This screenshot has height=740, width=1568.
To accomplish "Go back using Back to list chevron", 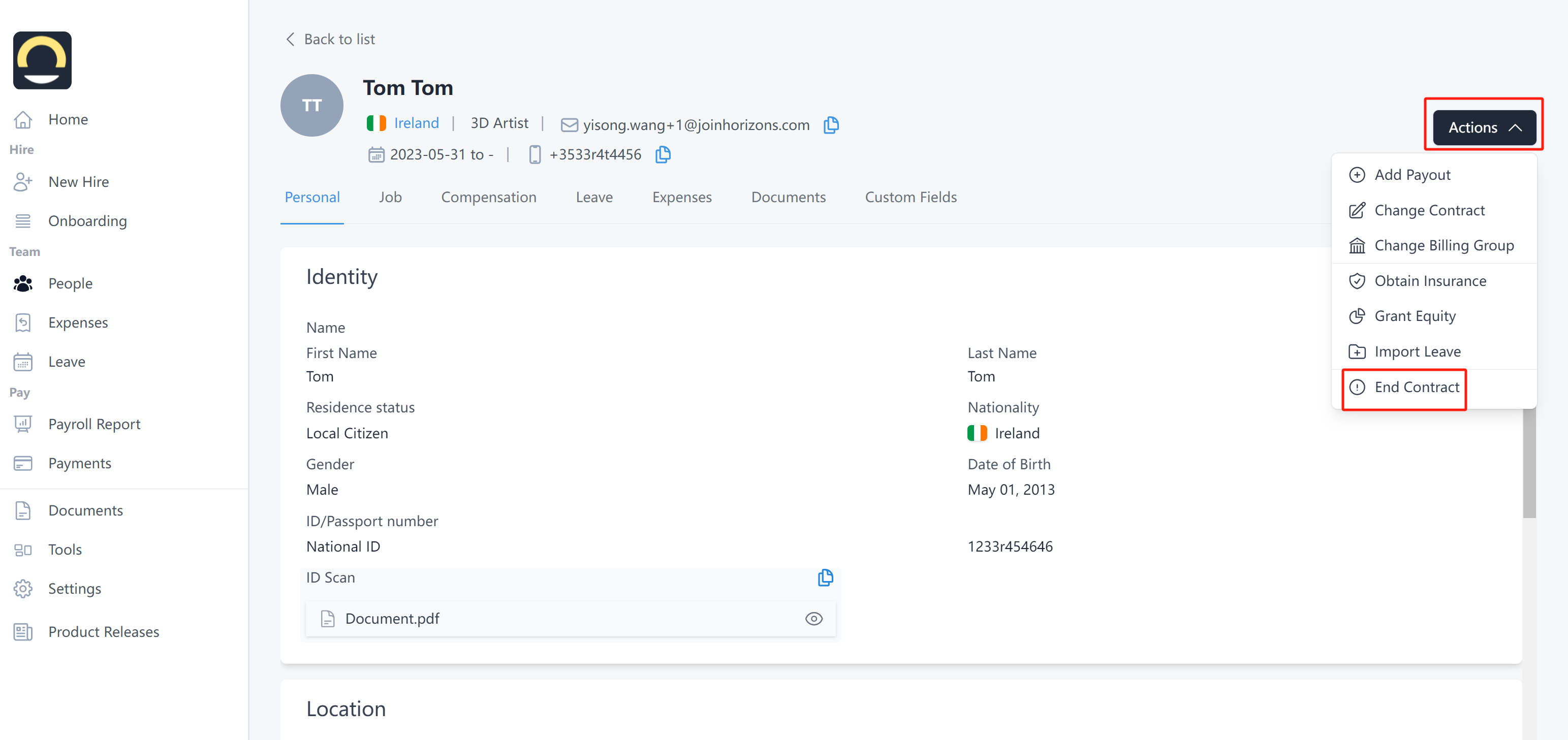I will tap(290, 40).
